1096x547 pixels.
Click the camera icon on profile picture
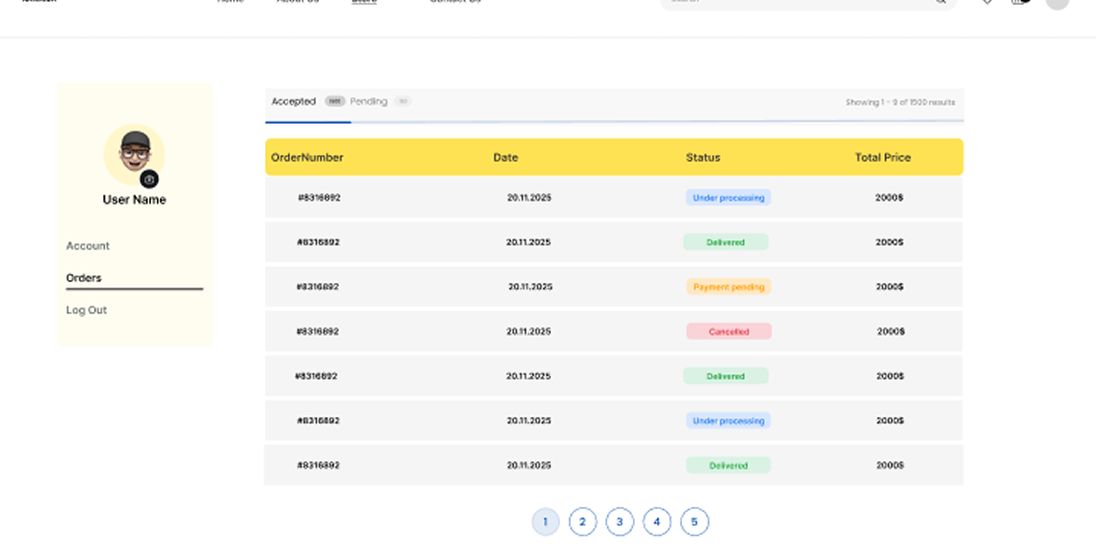149,179
